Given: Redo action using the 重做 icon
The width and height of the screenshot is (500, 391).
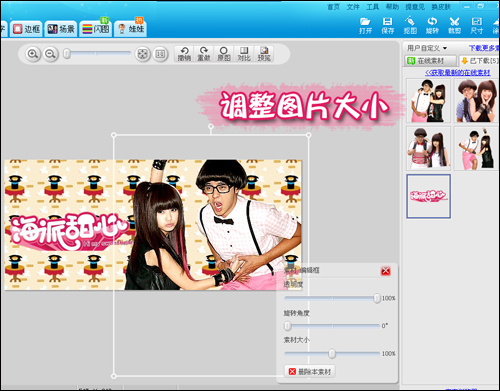Looking at the screenshot, I should 204,54.
